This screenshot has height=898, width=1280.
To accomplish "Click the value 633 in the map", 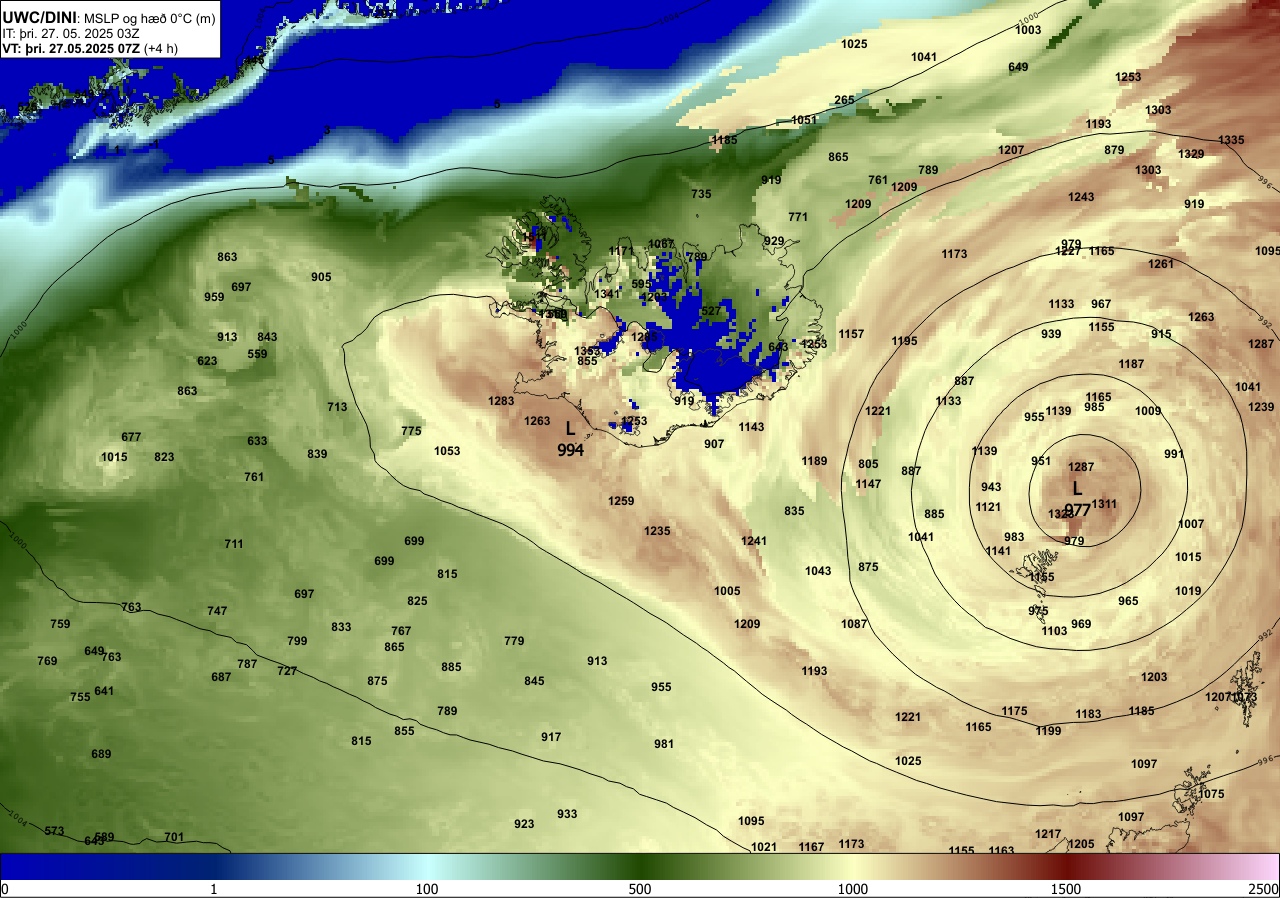I will pos(257,441).
